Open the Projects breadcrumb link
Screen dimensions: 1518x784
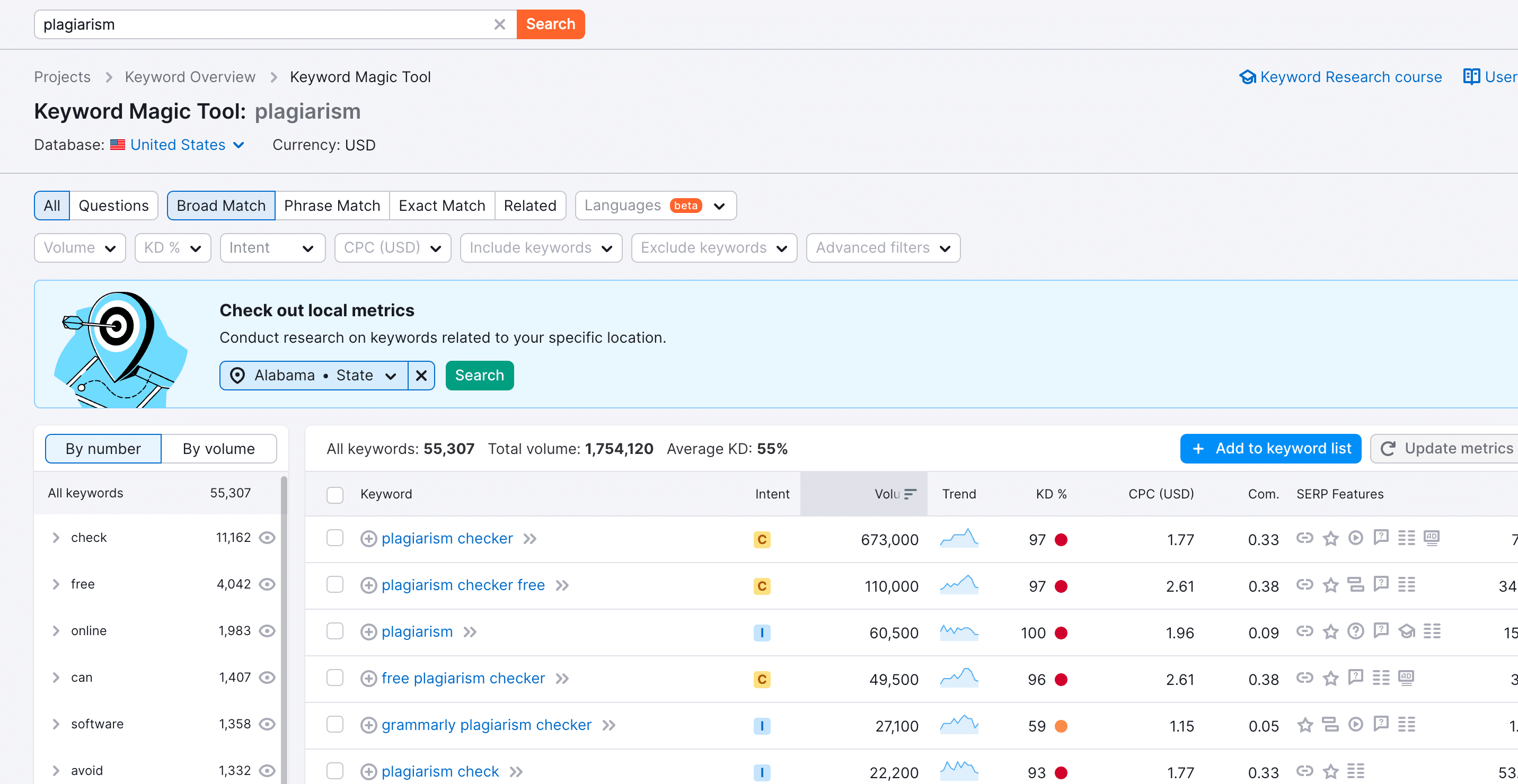(62, 77)
